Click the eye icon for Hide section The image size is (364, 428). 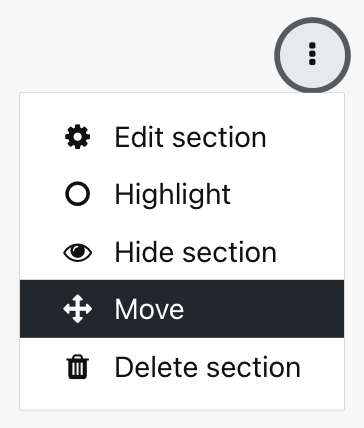pos(77,252)
